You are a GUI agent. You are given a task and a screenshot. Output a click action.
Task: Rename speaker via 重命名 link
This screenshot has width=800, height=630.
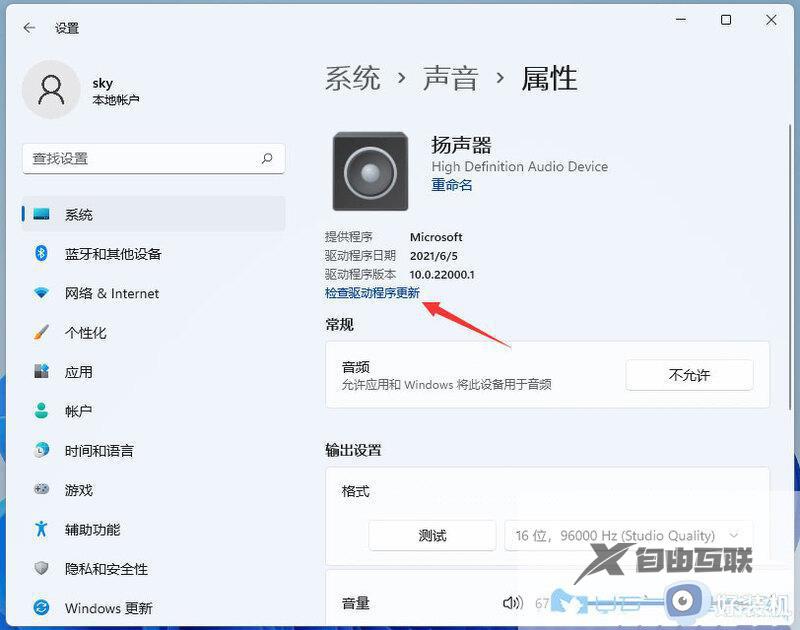(x=451, y=185)
